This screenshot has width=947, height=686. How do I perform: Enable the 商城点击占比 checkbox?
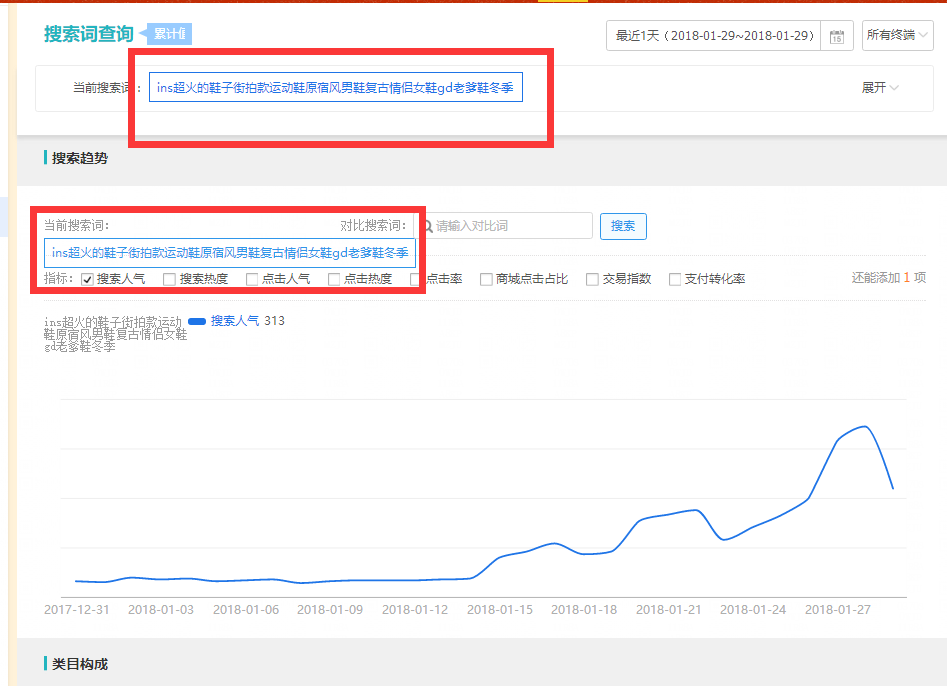(x=486, y=279)
